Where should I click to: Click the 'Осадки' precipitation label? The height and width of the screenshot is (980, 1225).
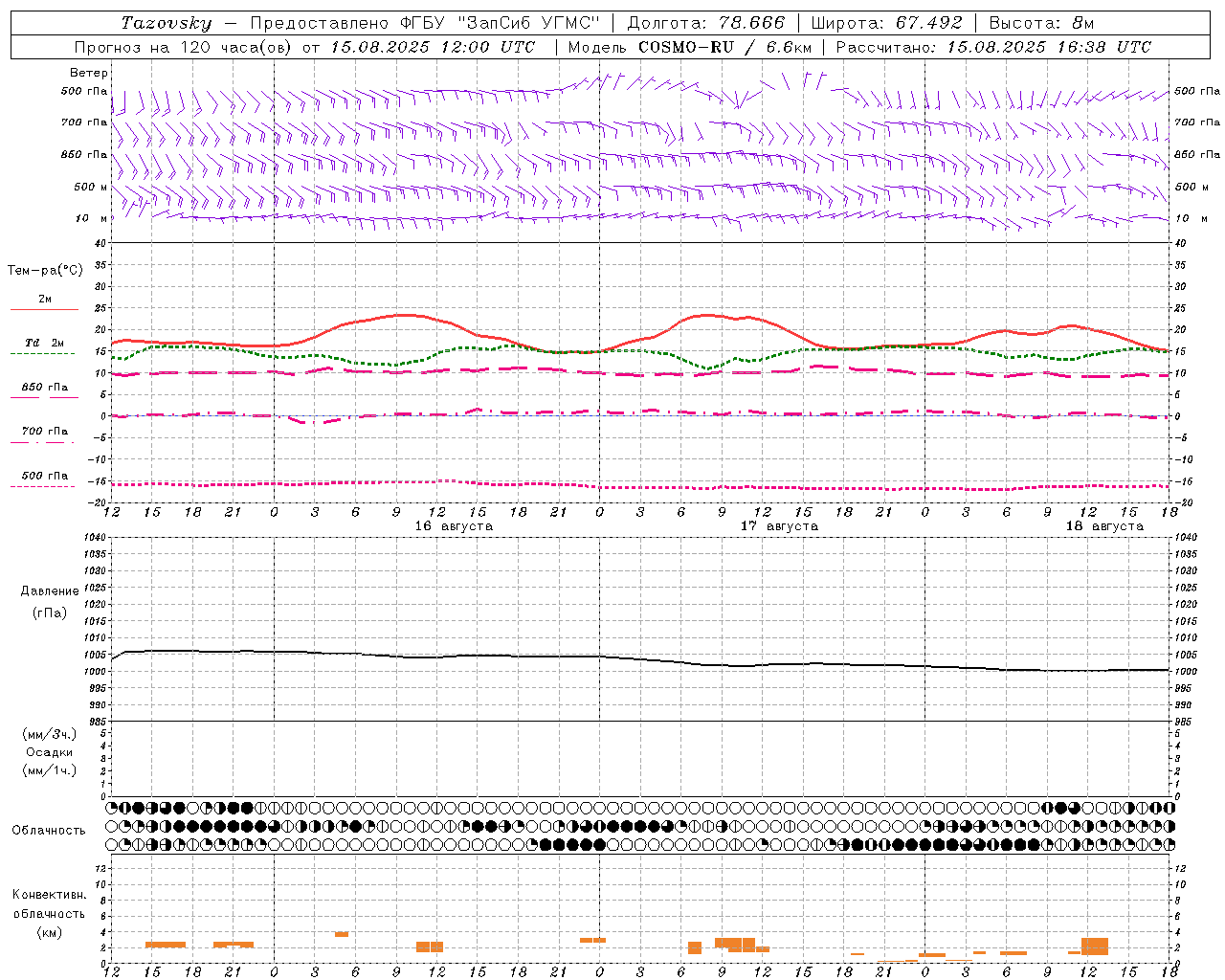coord(50,752)
